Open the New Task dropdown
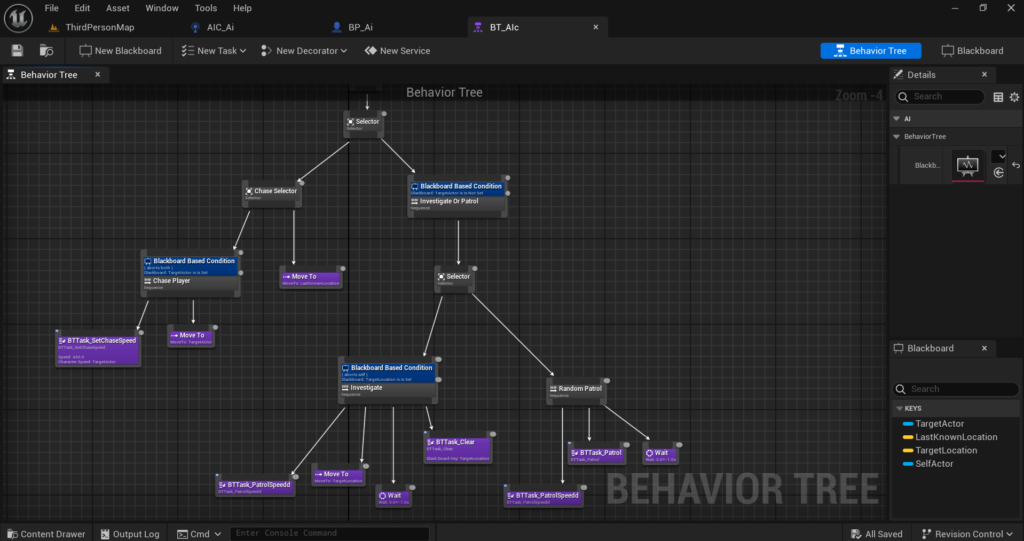Image resolution: width=1024 pixels, height=541 pixels. pyautogui.click(x=214, y=50)
